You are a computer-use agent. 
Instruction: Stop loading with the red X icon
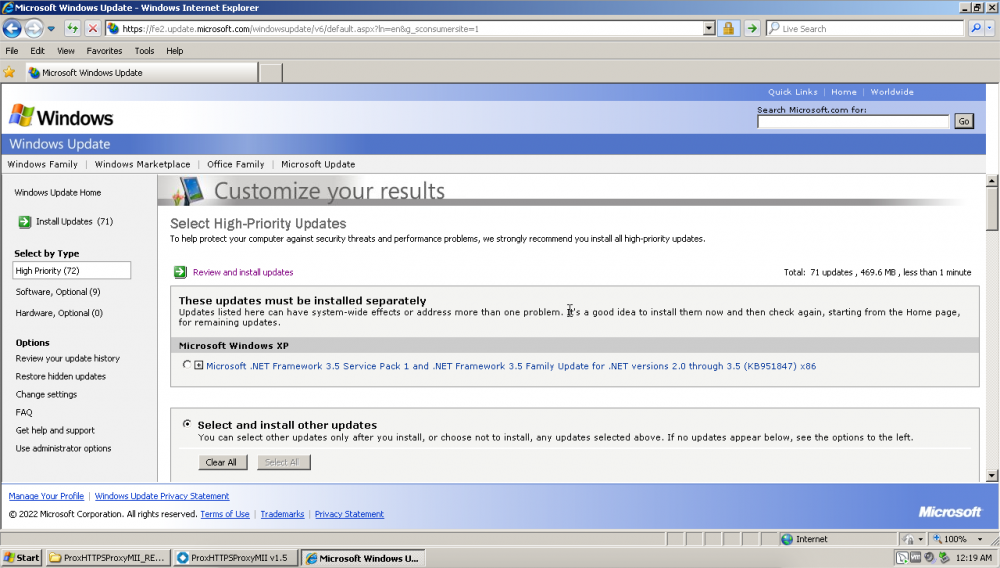[x=92, y=29]
